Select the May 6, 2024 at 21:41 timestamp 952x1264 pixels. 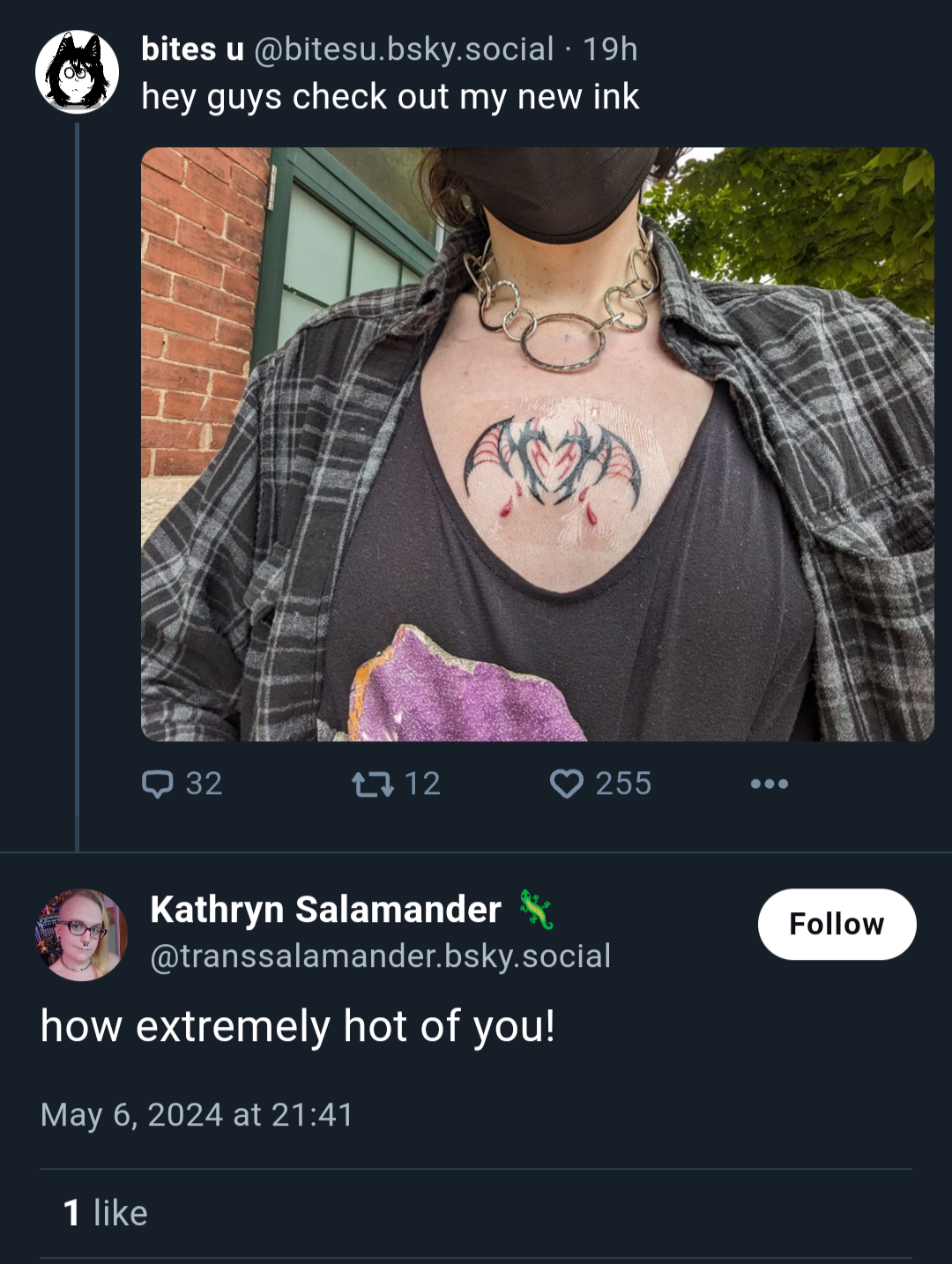[197, 1115]
